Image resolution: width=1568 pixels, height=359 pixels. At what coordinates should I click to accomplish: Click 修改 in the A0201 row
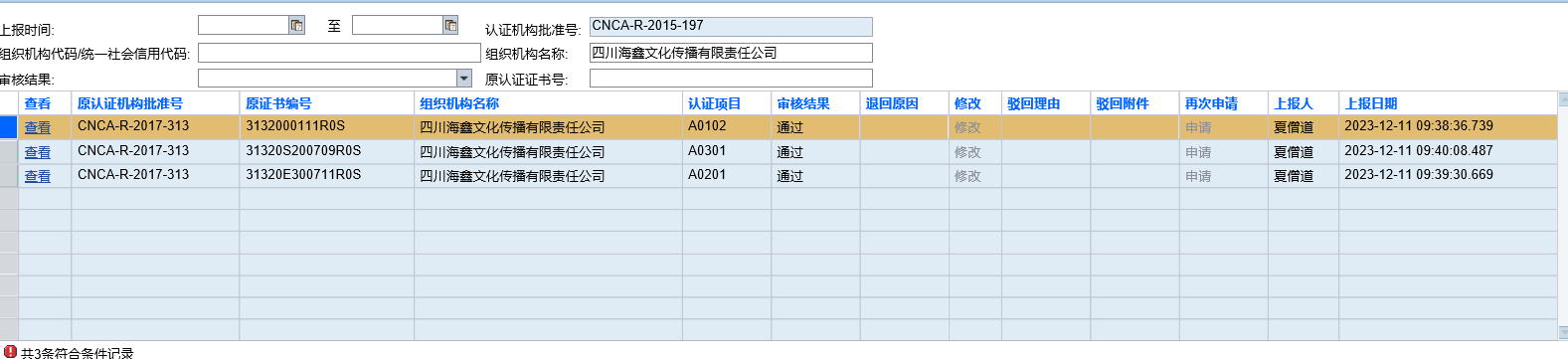click(x=967, y=176)
